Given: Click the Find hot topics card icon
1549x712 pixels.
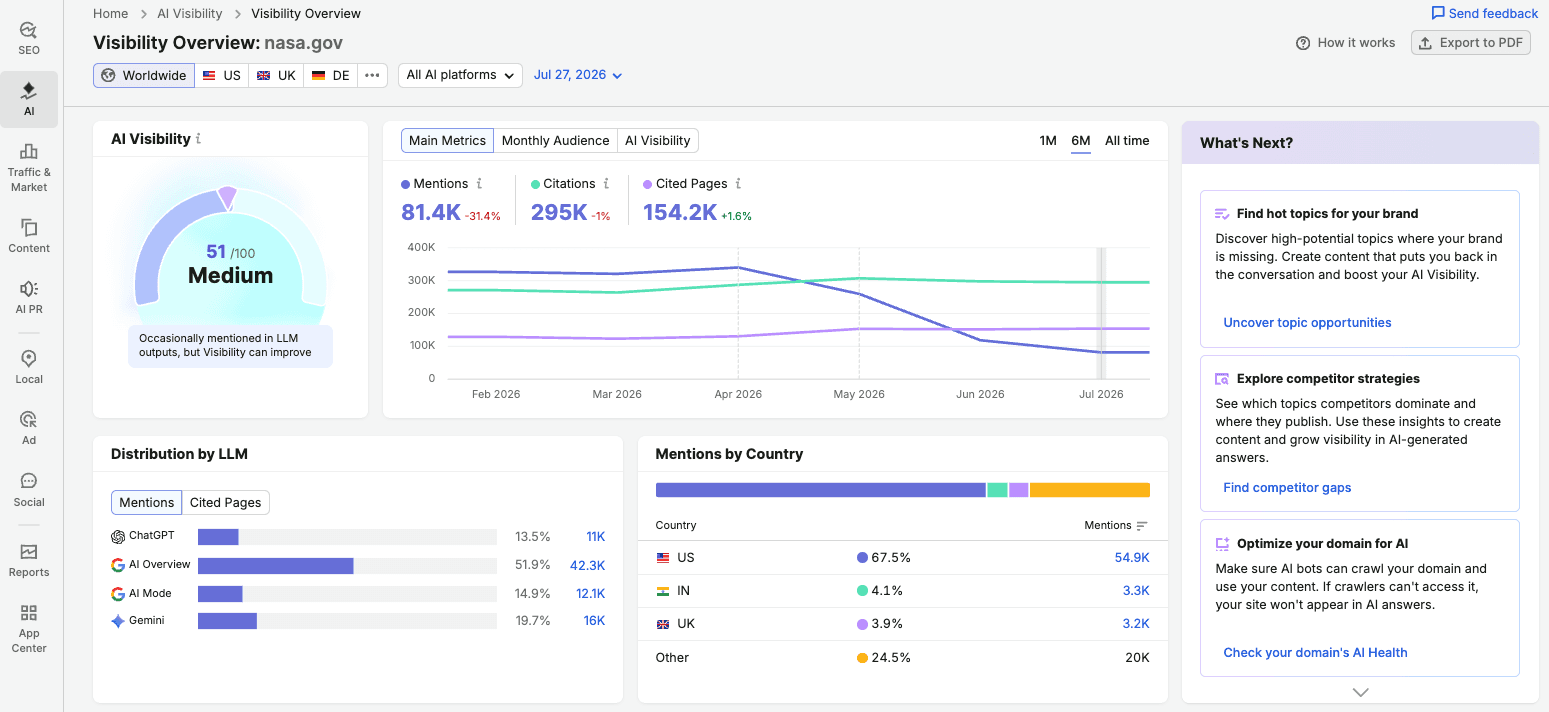Looking at the screenshot, I should (1222, 214).
